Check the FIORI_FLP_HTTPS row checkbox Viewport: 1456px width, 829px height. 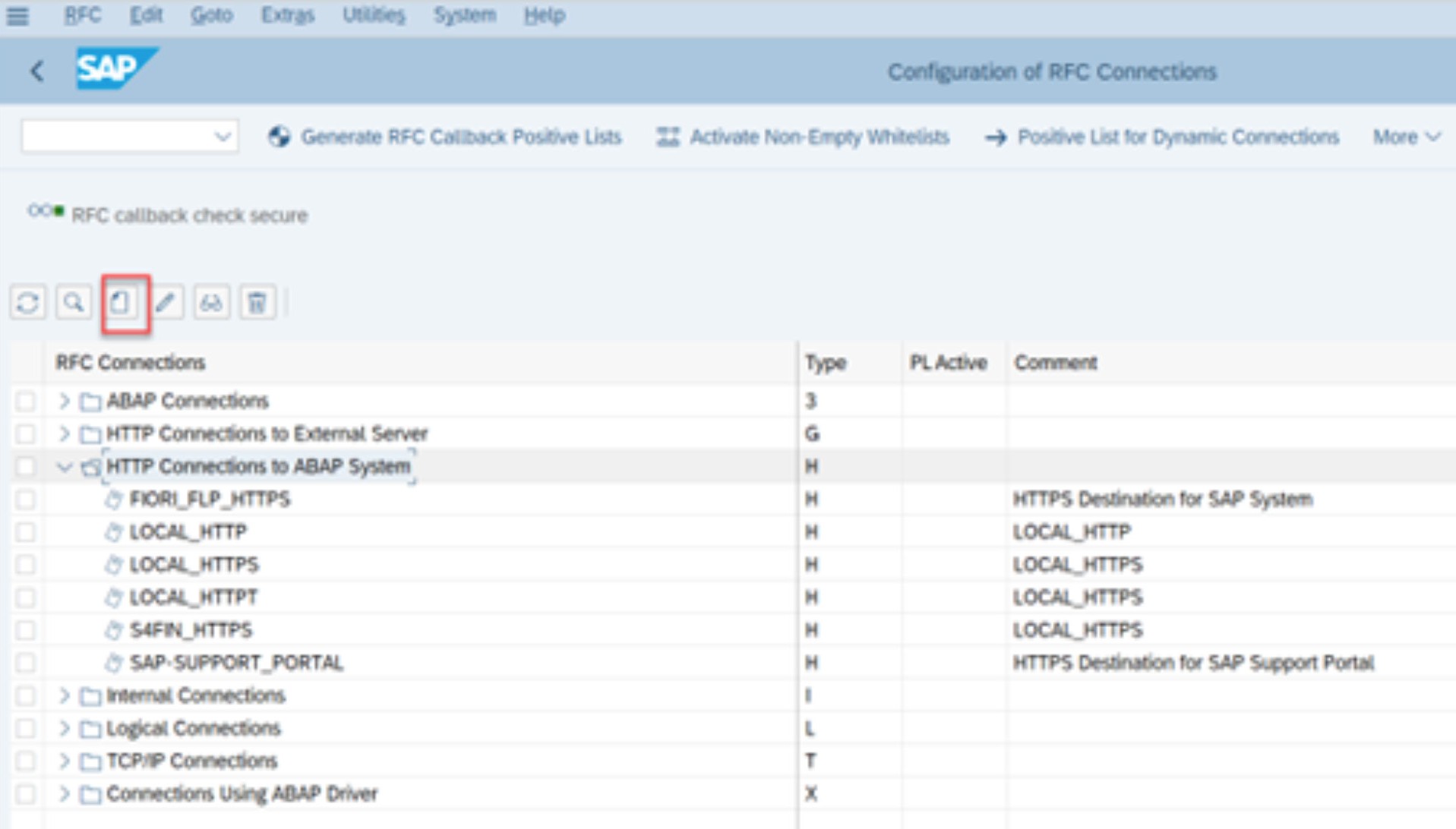coord(26,499)
